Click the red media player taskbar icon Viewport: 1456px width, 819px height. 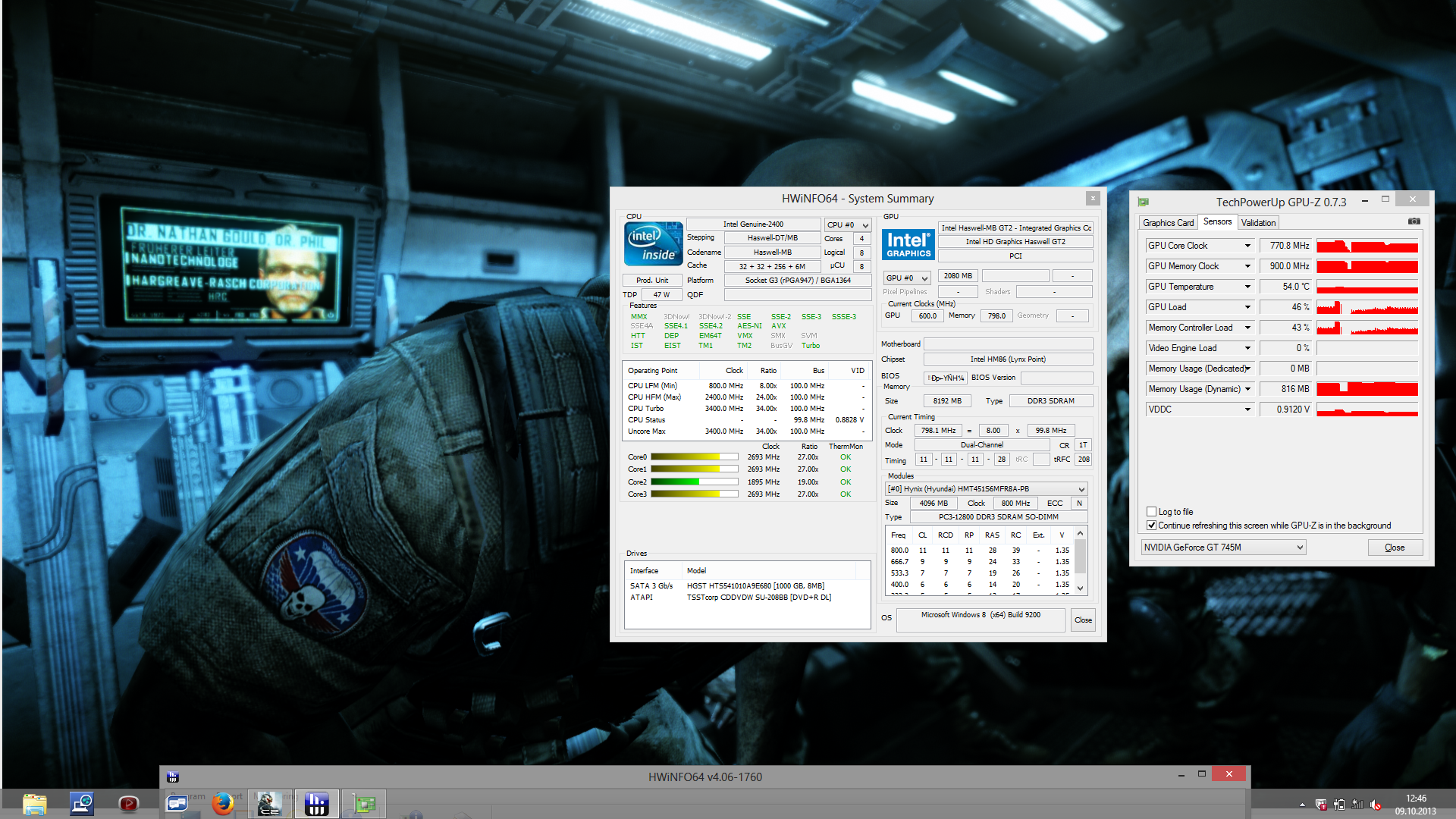(x=129, y=804)
